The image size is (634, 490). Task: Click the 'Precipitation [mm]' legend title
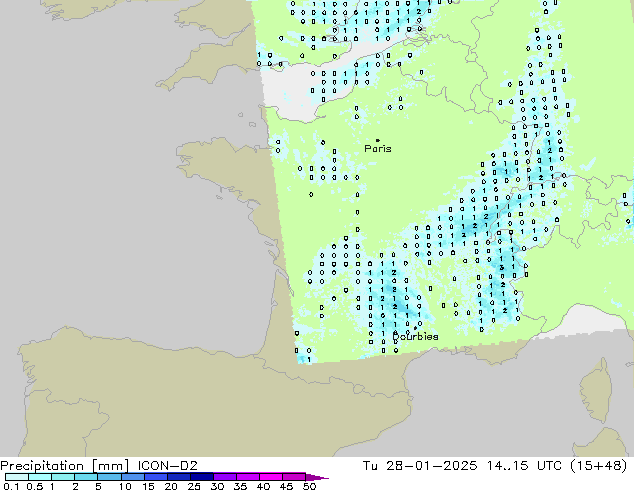pyautogui.click(x=65, y=466)
